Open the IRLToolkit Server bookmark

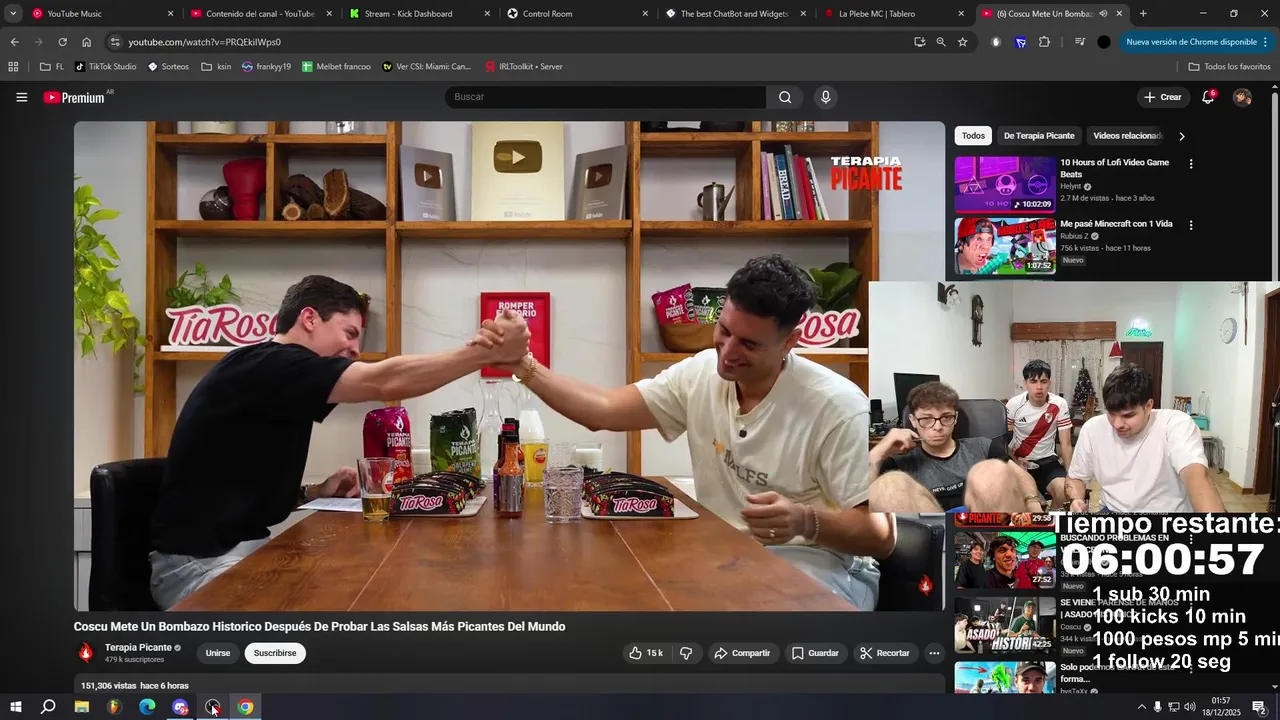click(524, 67)
